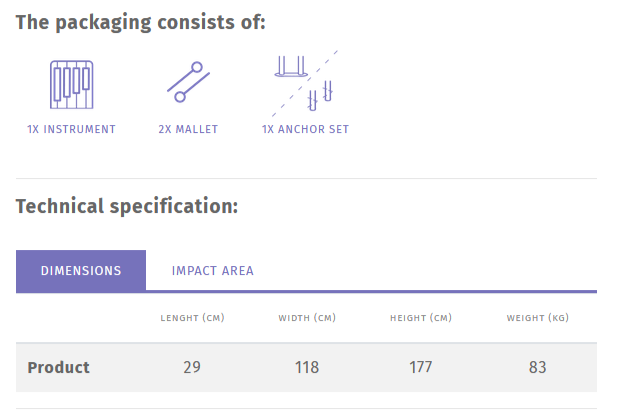Click the purple underline beneath the tabs

click(x=400, y=291)
